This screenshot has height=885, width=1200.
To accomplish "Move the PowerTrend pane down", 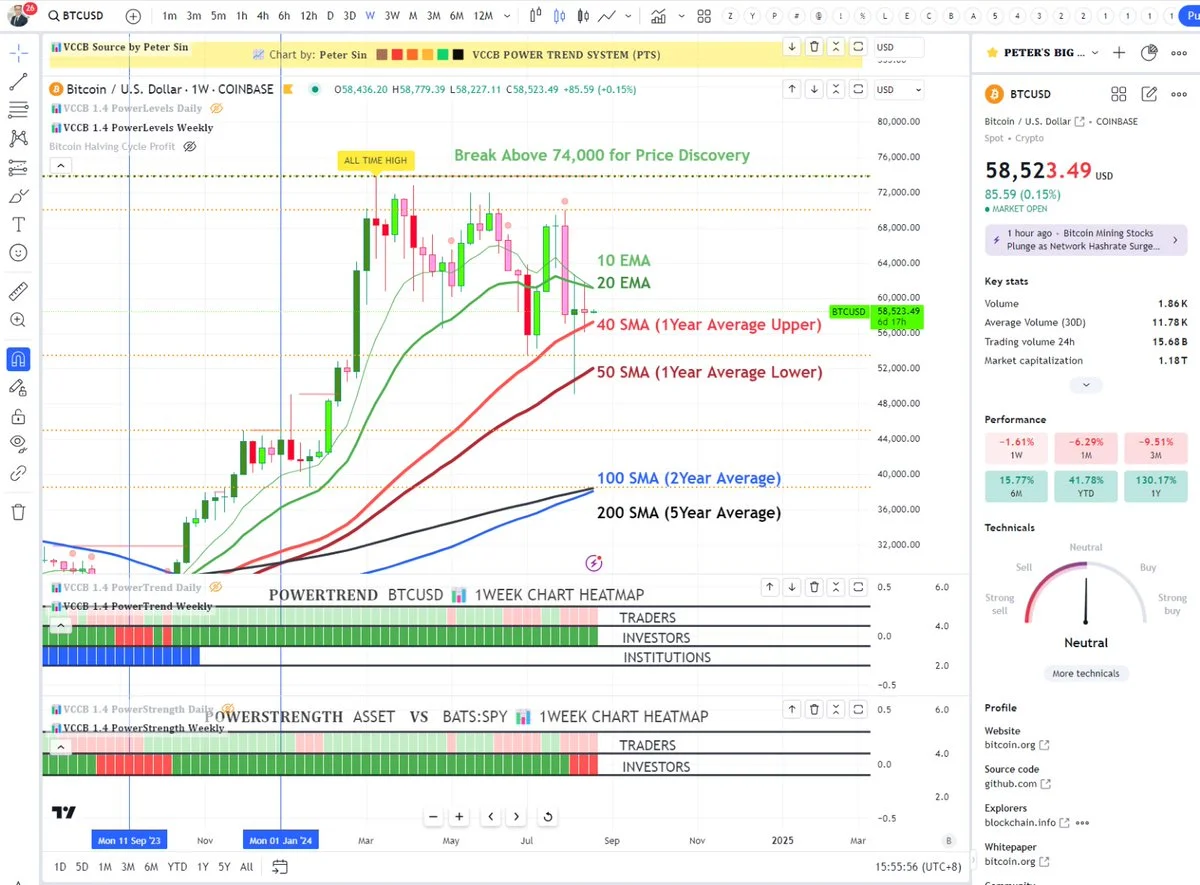I will coord(791,588).
